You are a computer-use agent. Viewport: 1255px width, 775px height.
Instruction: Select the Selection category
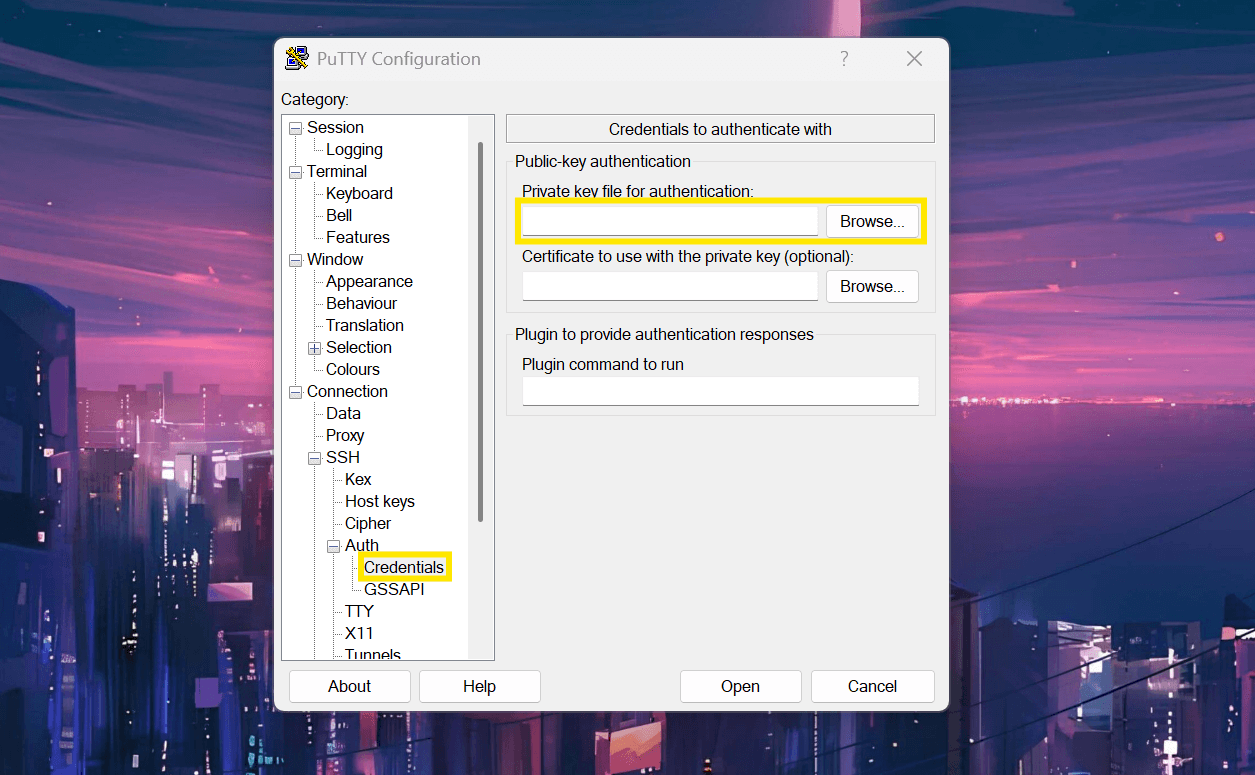359,347
